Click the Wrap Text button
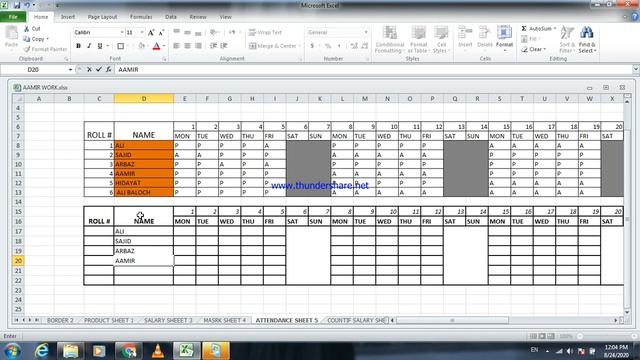The width and height of the screenshot is (640, 360). point(265,32)
